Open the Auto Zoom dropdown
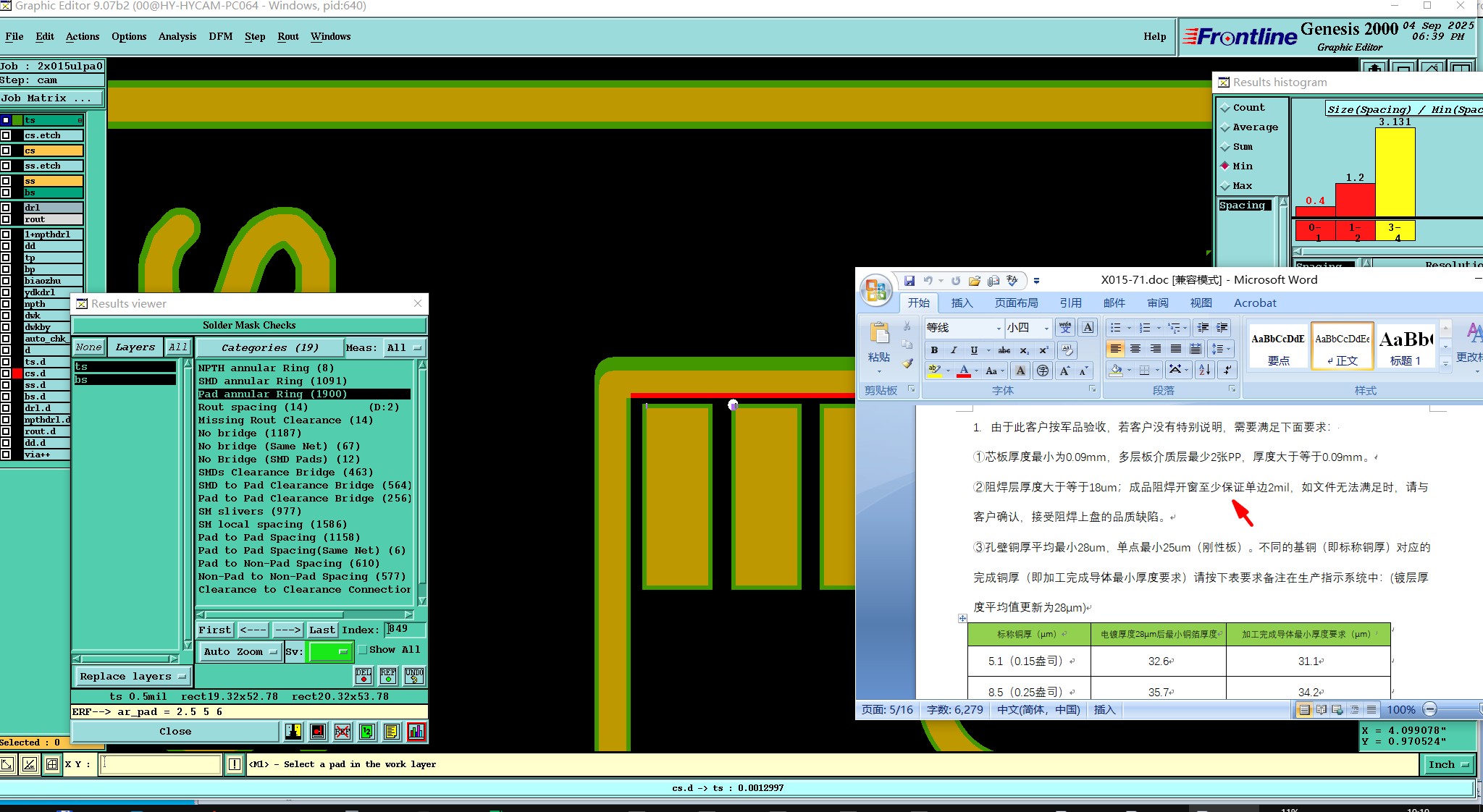 [240, 651]
